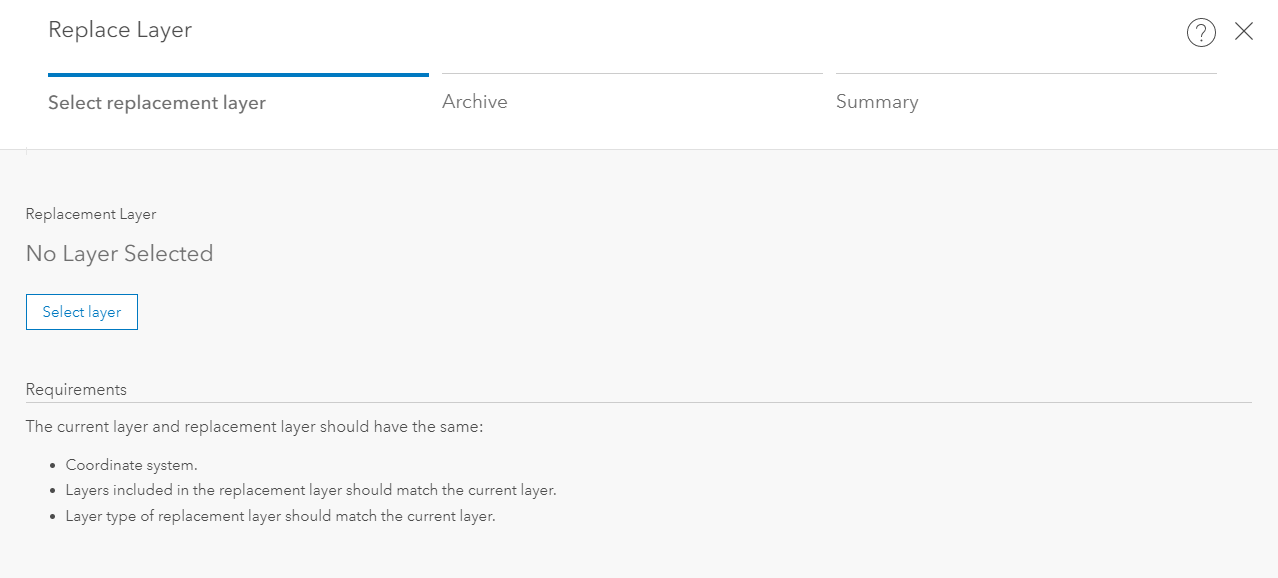Click the Select layer button
1278x578 pixels.
coord(82,312)
